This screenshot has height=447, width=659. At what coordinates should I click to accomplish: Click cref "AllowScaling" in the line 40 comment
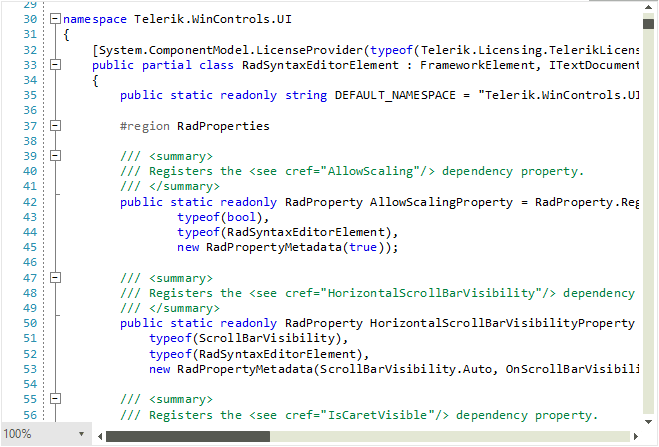374,171
